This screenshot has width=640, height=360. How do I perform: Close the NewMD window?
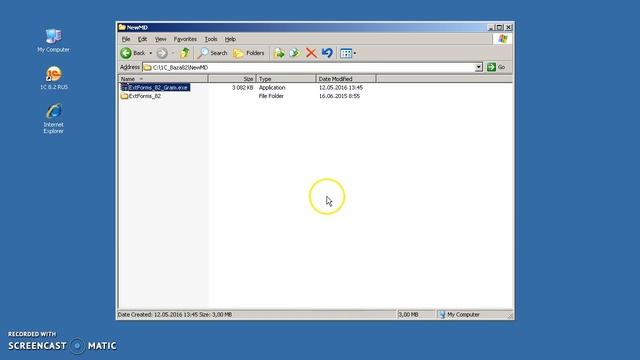tap(509, 27)
